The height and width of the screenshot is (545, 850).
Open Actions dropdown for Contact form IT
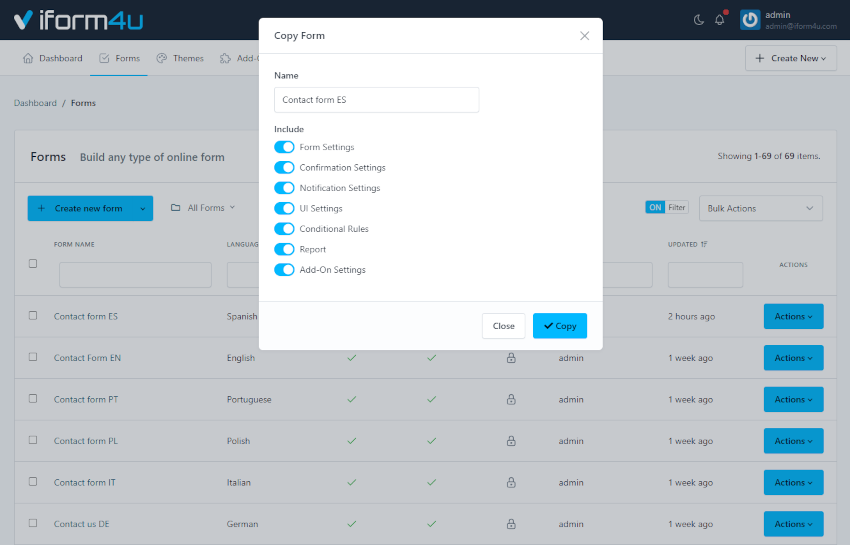click(793, 482)
